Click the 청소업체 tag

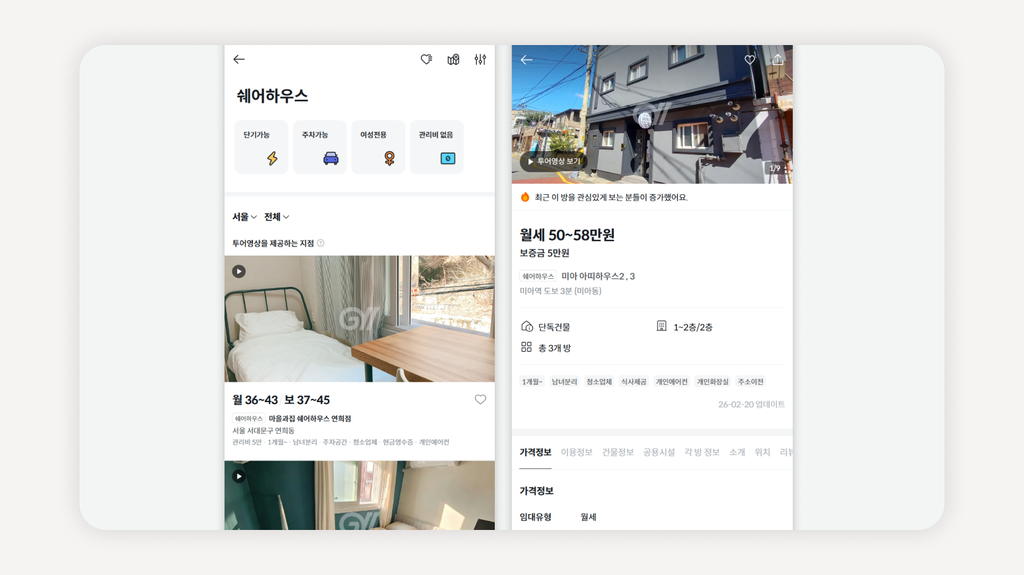(x=599, y=382)
